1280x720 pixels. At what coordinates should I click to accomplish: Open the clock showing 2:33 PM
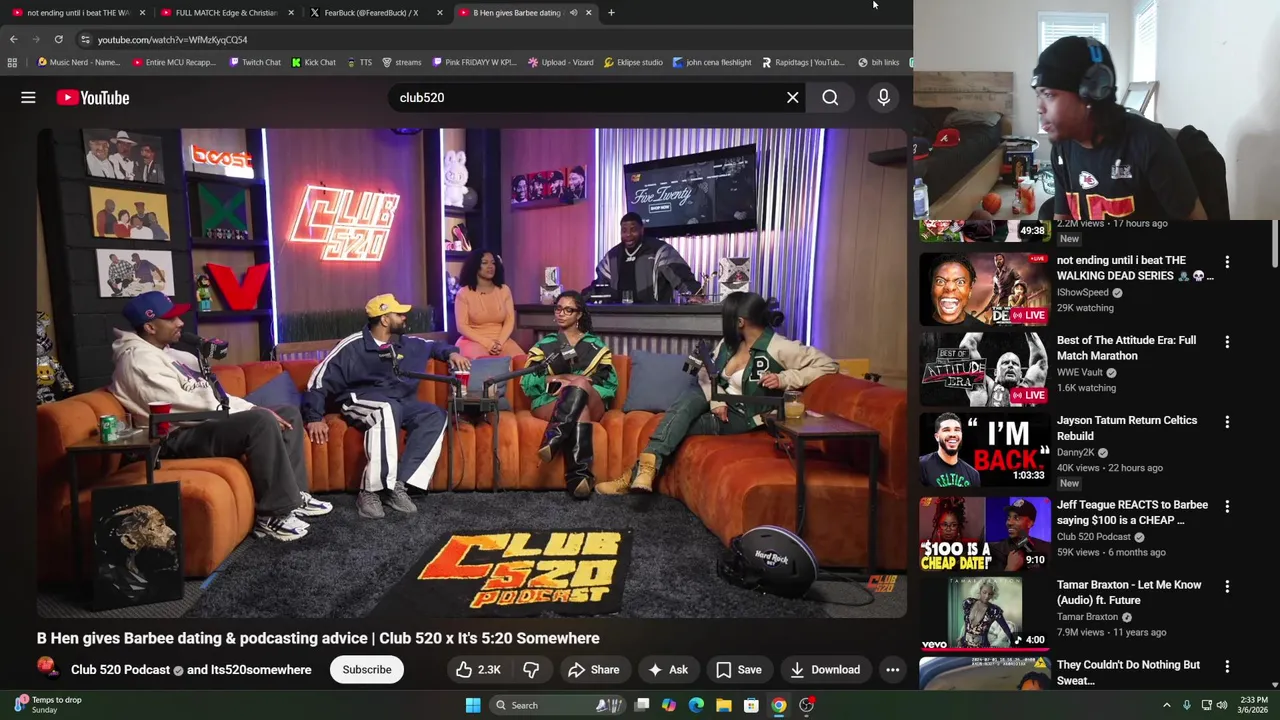1253,705
